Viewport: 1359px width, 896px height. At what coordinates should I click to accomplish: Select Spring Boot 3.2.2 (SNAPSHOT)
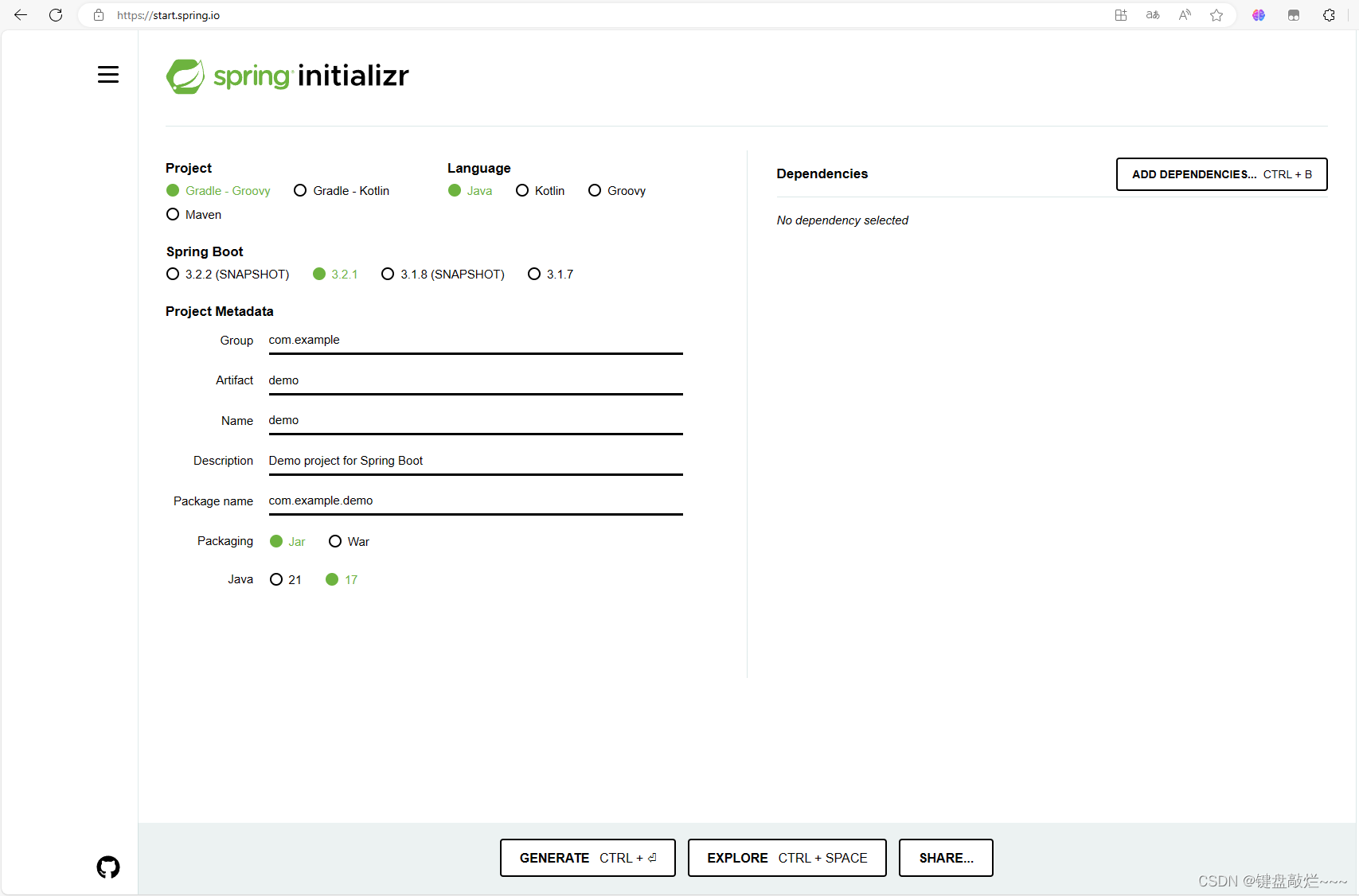(x=228, y=275)
